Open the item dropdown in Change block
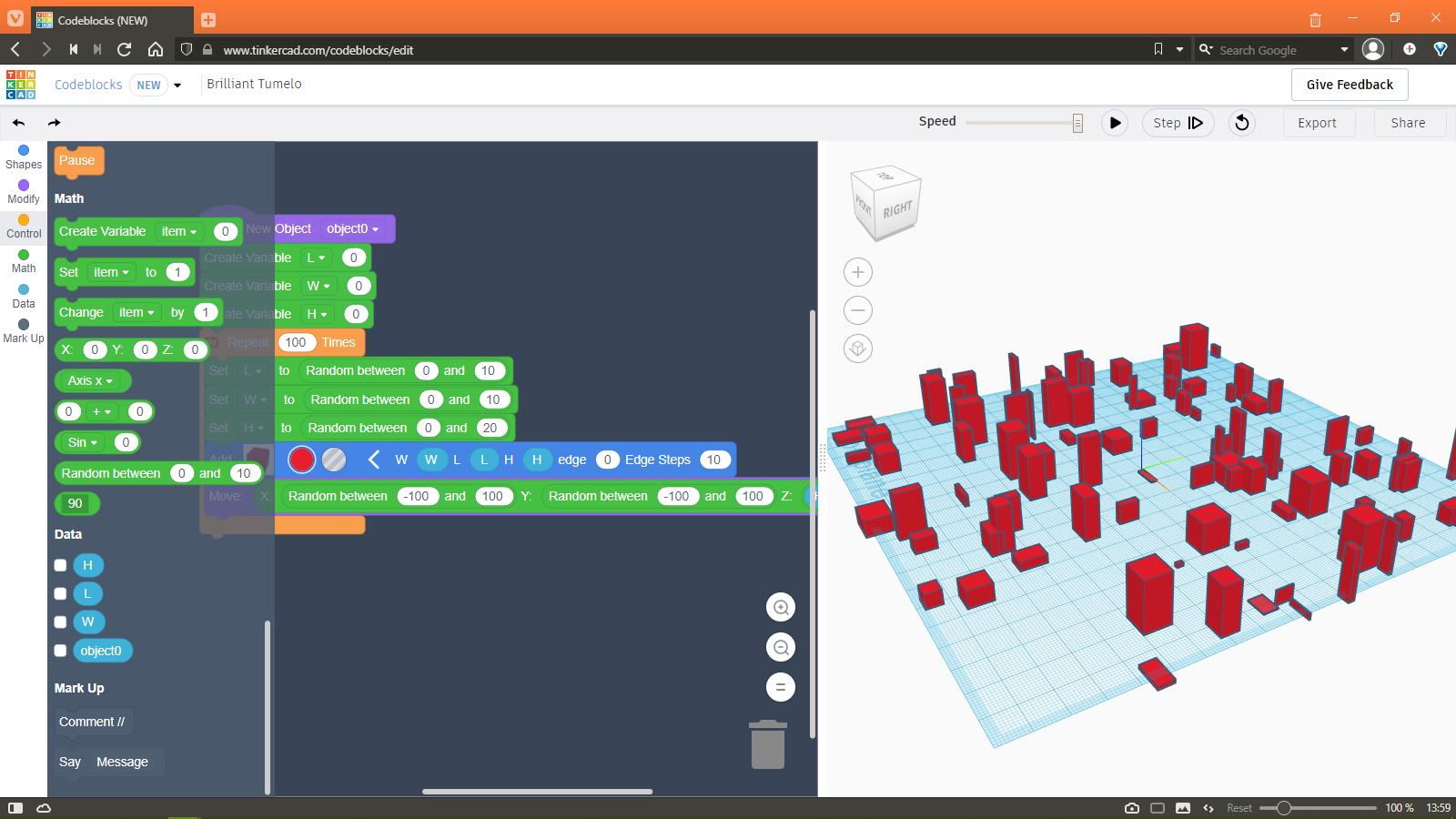Viewport: 1456px width, 819px height. pos(136,312)
